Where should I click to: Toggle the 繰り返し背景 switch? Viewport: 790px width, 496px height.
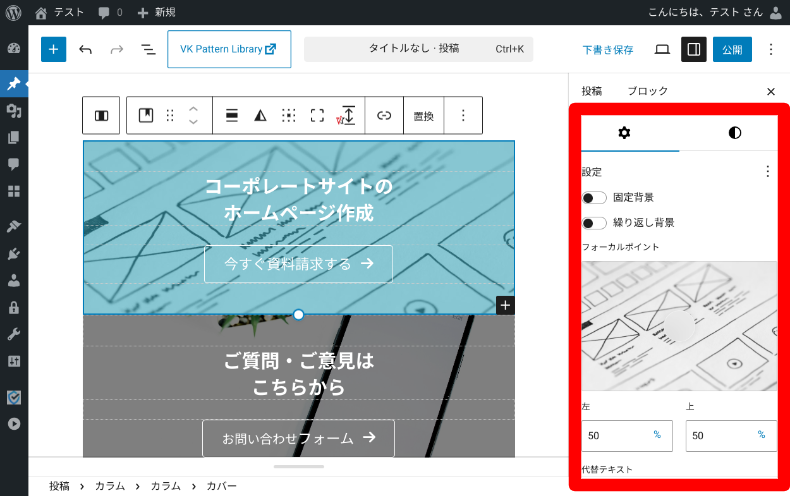coord(594,223)
